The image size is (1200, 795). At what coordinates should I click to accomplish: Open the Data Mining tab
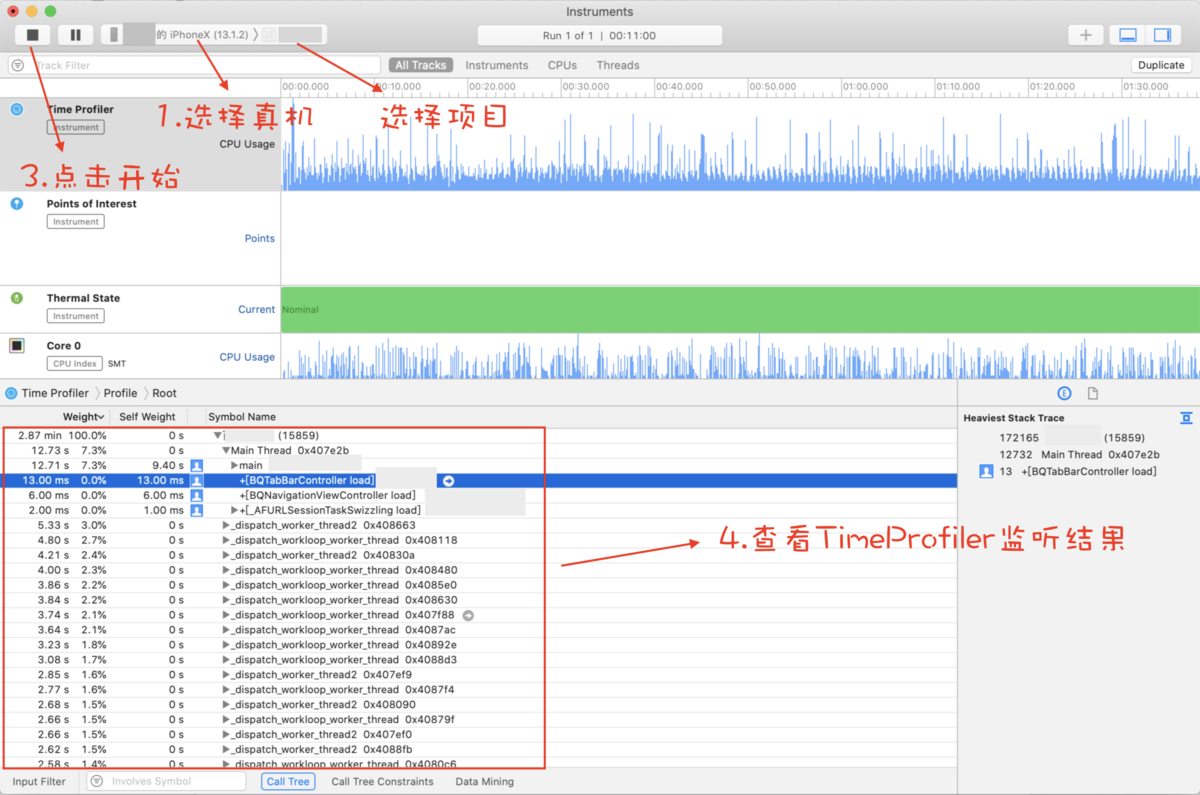pos(484,781)
